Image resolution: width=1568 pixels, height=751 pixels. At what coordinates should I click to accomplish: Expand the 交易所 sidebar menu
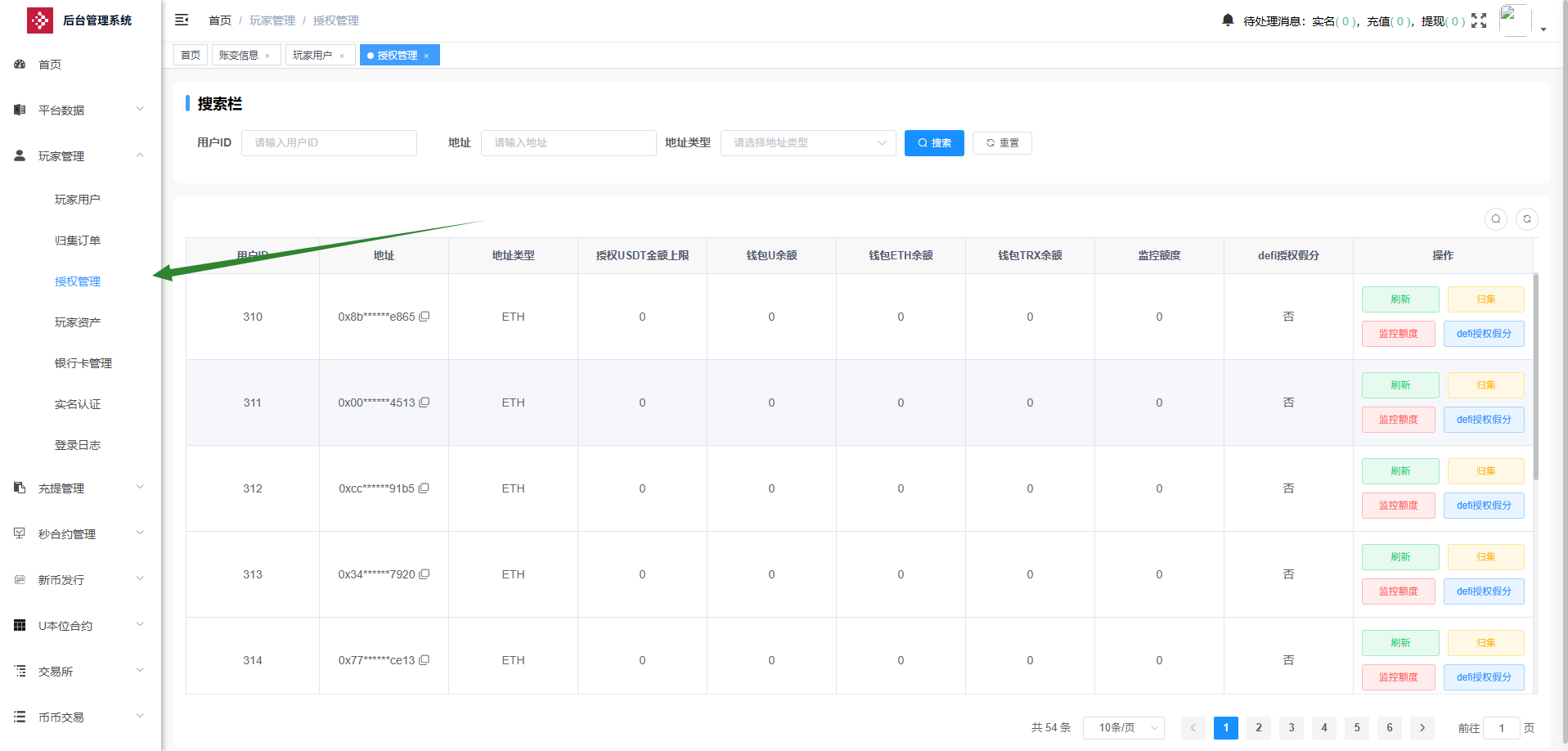coord(80,671)
